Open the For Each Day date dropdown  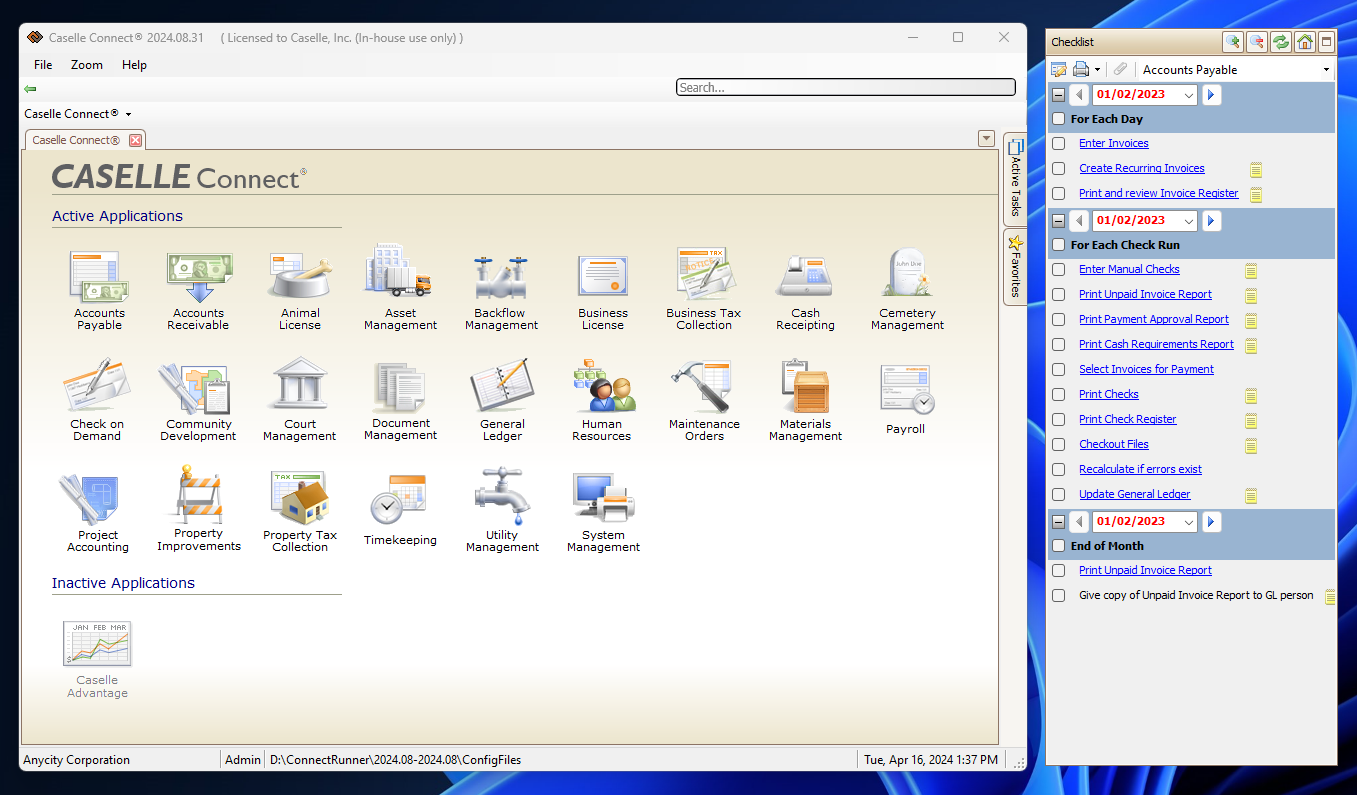(x=1188, y=95)
